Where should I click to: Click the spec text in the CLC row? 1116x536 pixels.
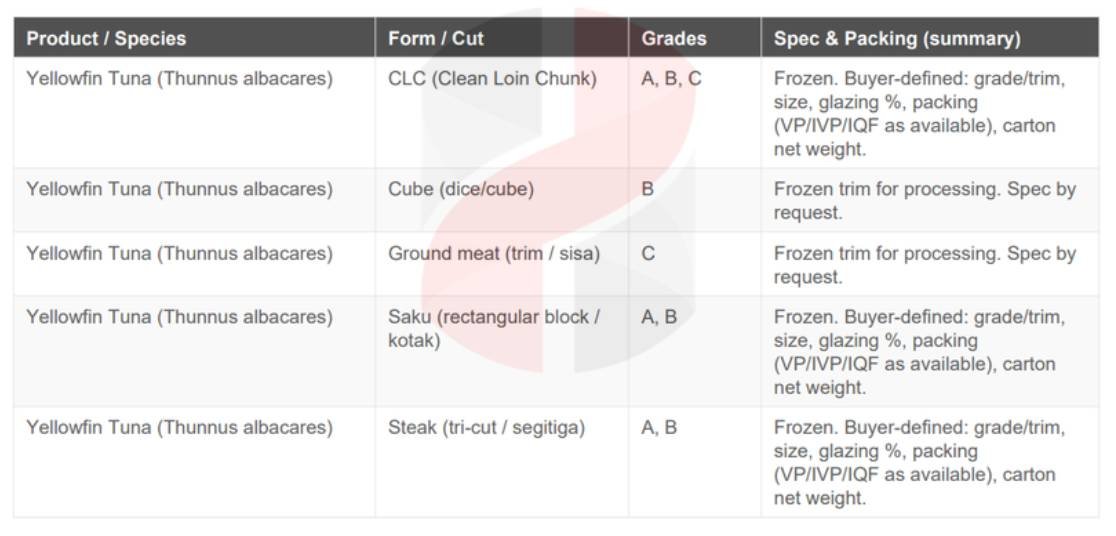[x=919, y=113]
